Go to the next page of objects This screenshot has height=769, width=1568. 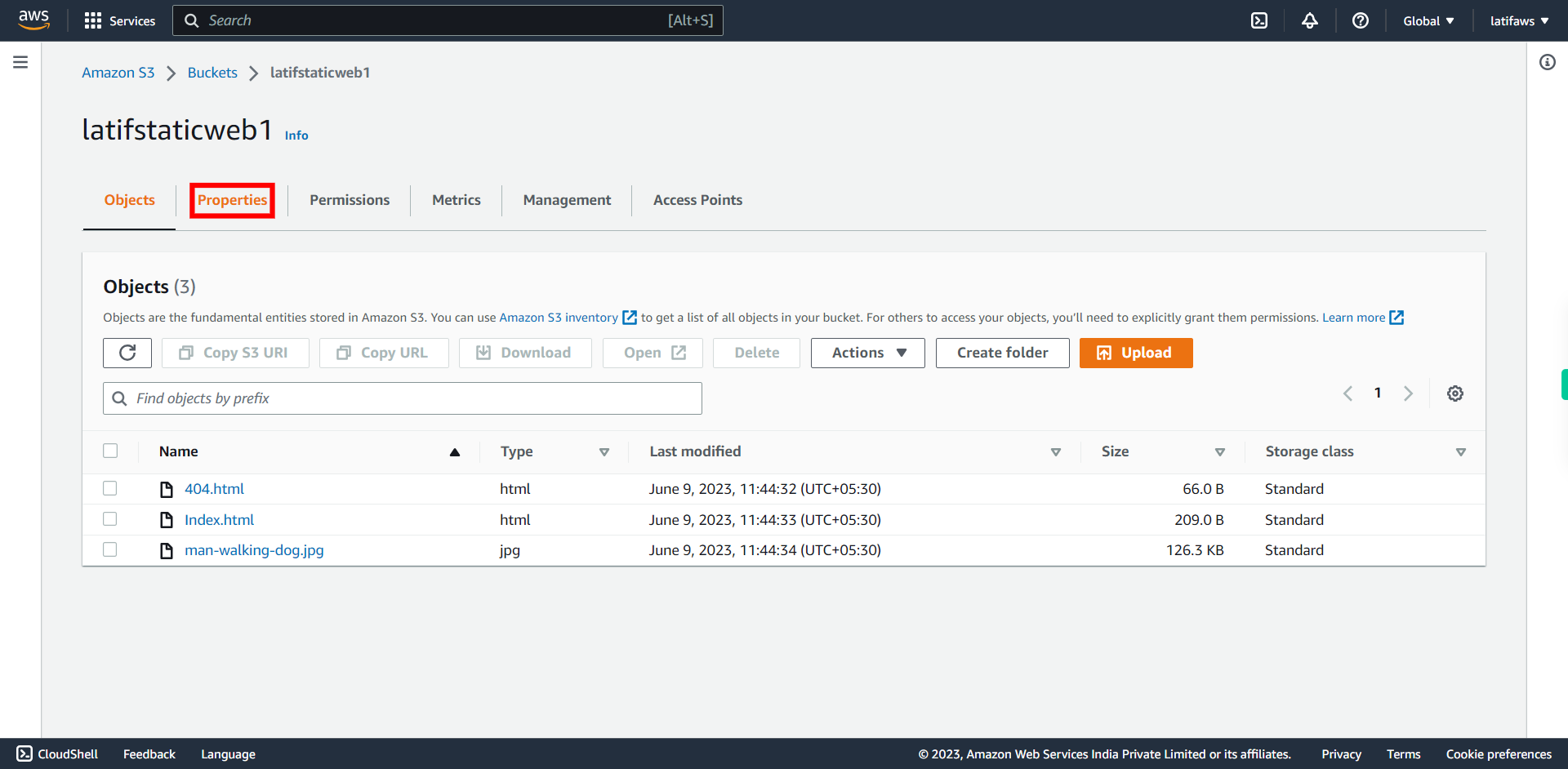tap(1408, 393)
